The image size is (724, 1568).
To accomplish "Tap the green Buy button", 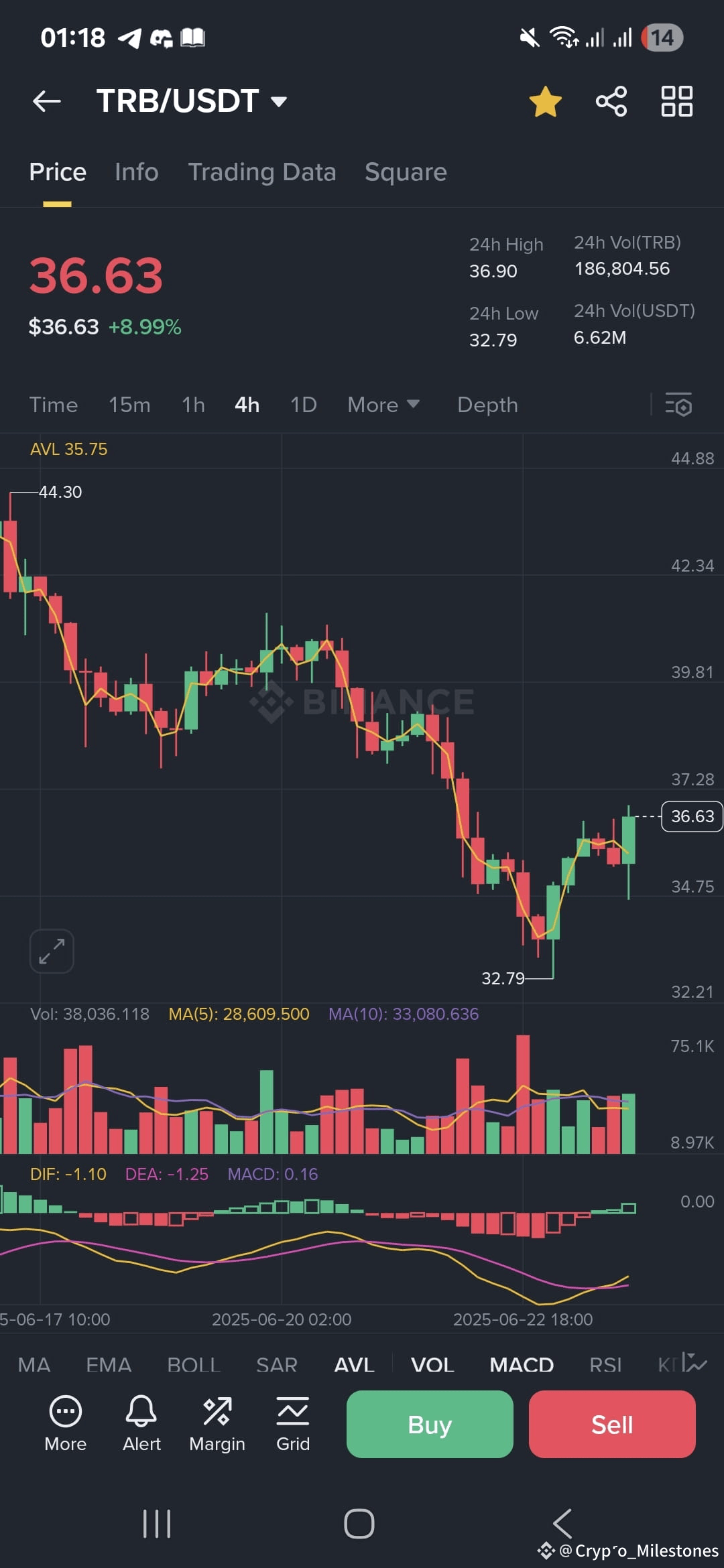I will 430,1424.
